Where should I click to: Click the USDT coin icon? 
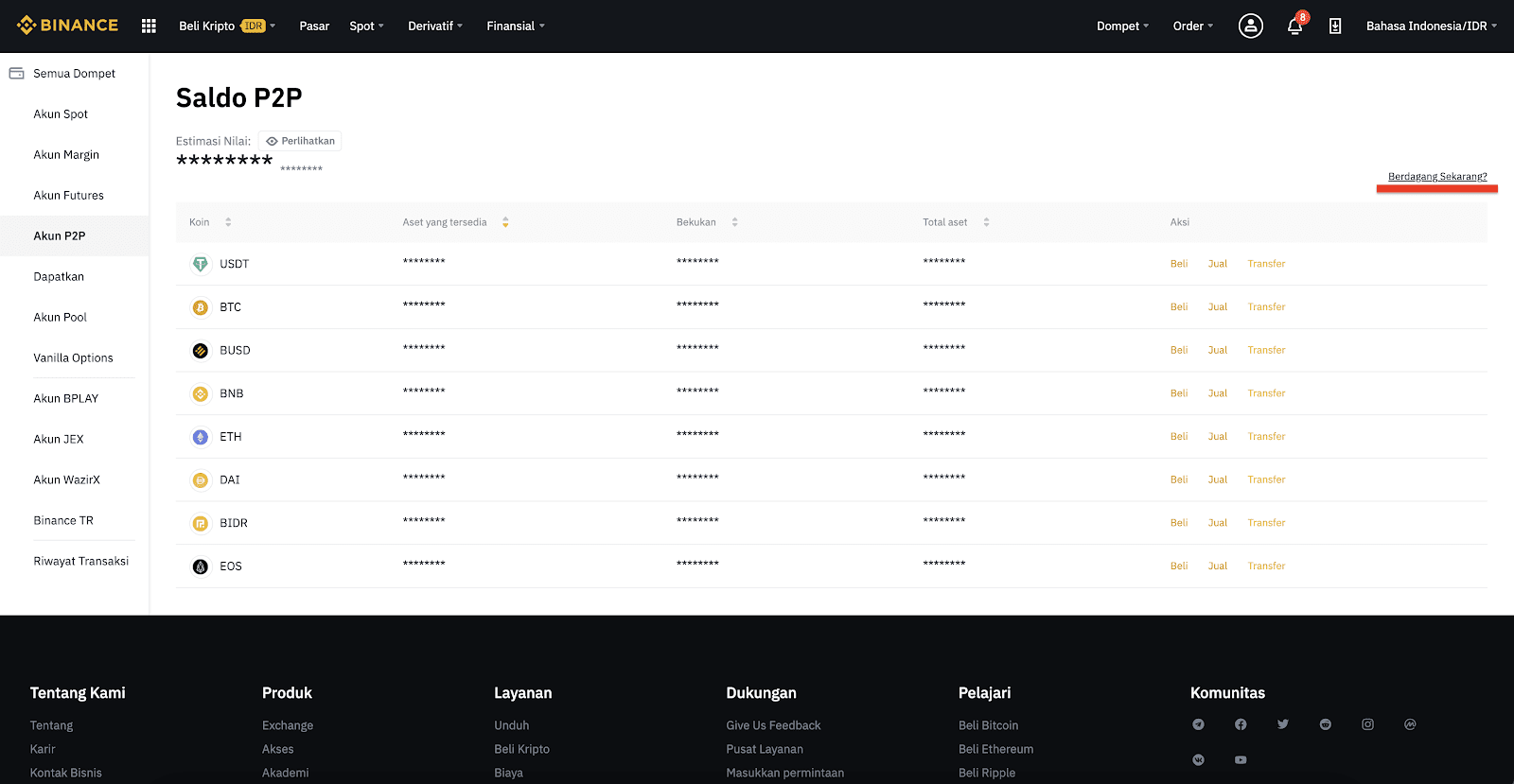(201, 264)
